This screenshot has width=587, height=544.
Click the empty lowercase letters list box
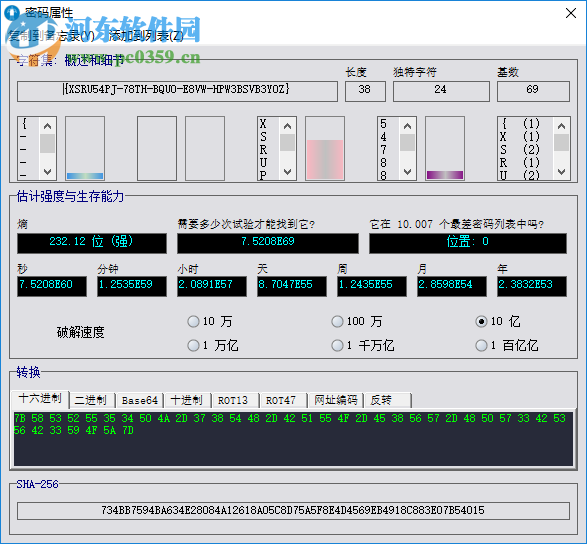click(157, 148)
